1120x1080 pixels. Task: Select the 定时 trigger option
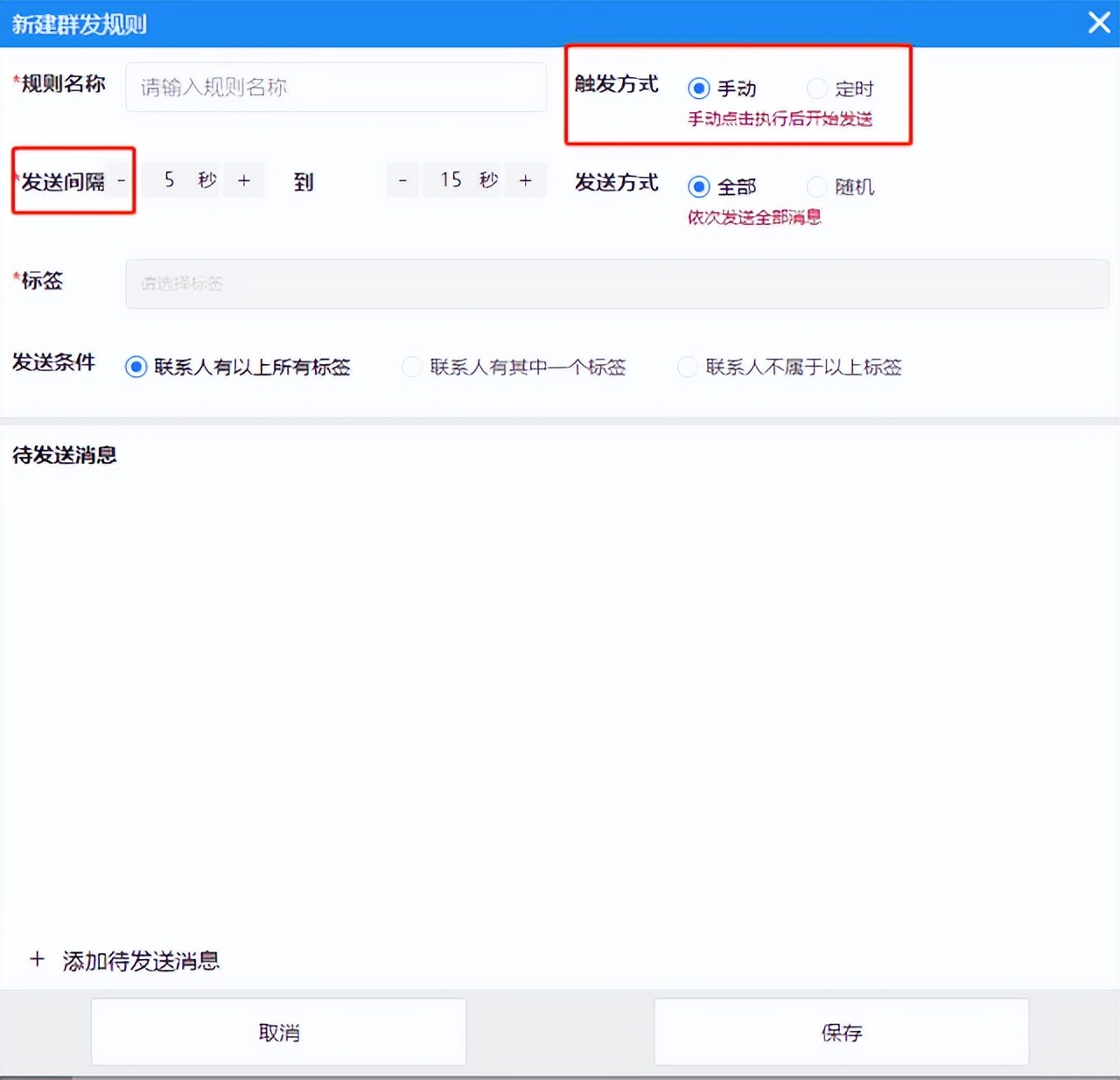click(816, 88)
